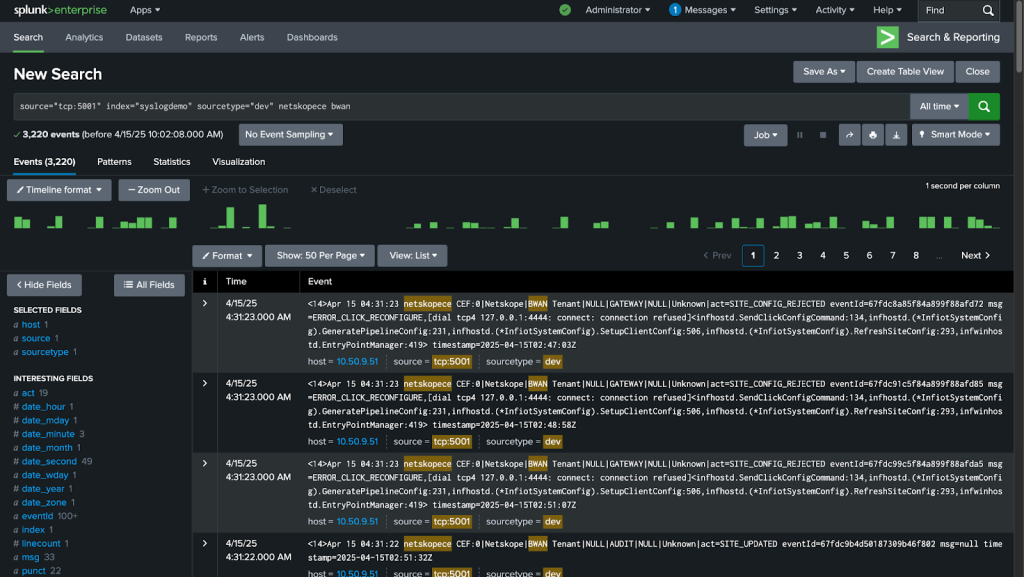Viewport: 1024px width, 577px height.
Task: Go to results page 5
Action: [846, 256]
